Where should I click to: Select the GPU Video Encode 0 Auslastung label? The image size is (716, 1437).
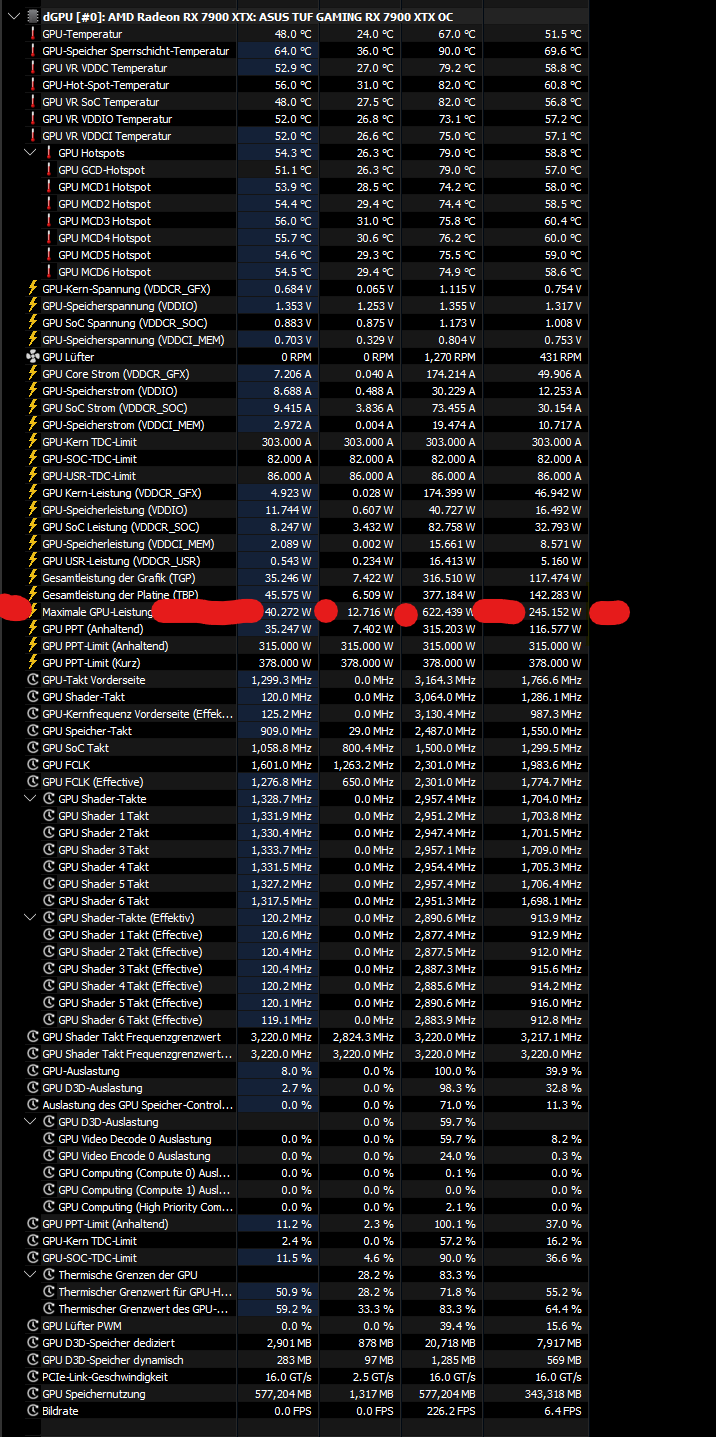[x=134, y=1156]
